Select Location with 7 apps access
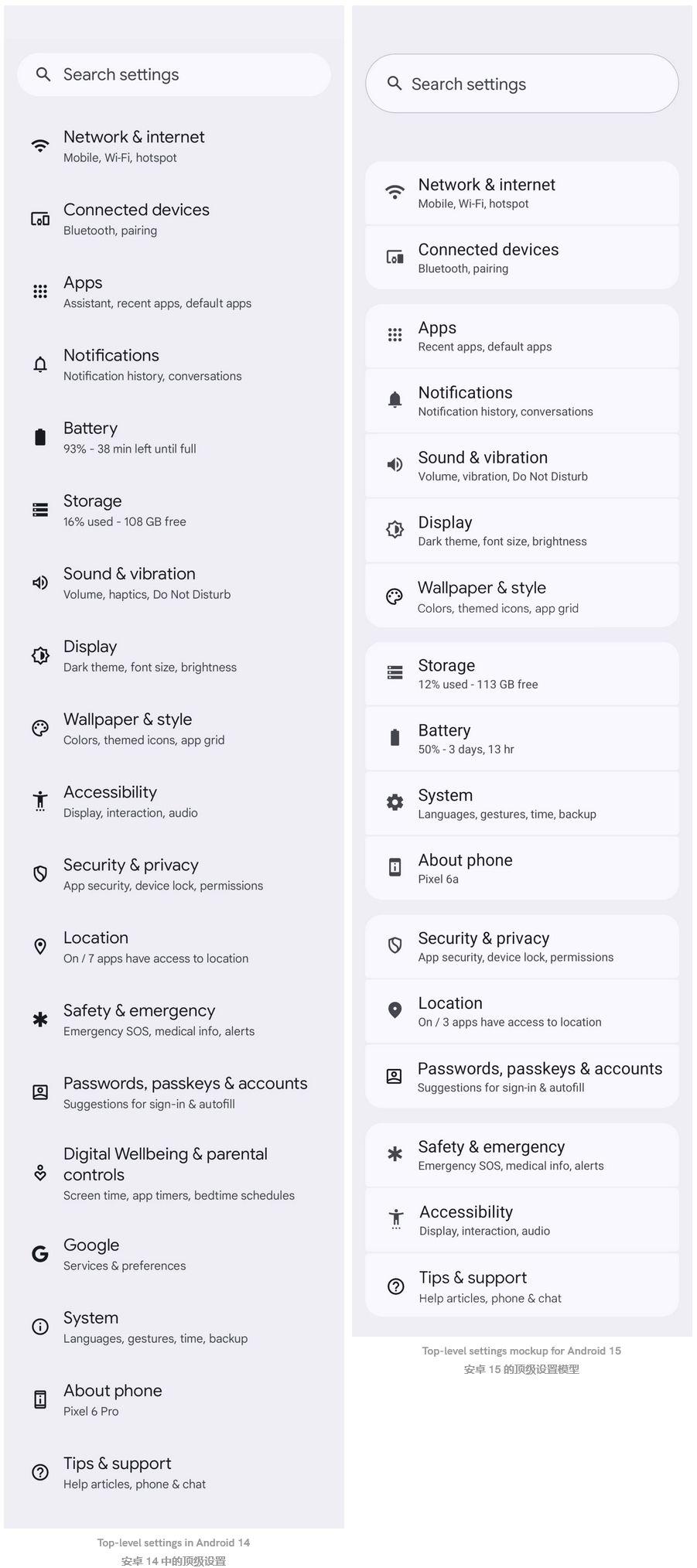Screen dimensions: 697x1568 (x=174, y=947)
